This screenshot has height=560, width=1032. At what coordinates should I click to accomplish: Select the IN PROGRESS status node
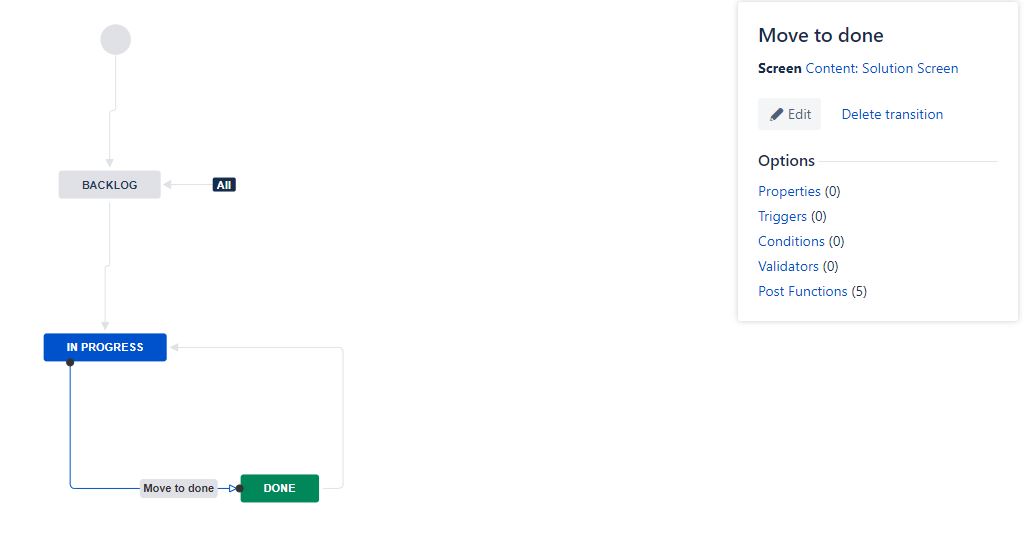tap(105, 347)
